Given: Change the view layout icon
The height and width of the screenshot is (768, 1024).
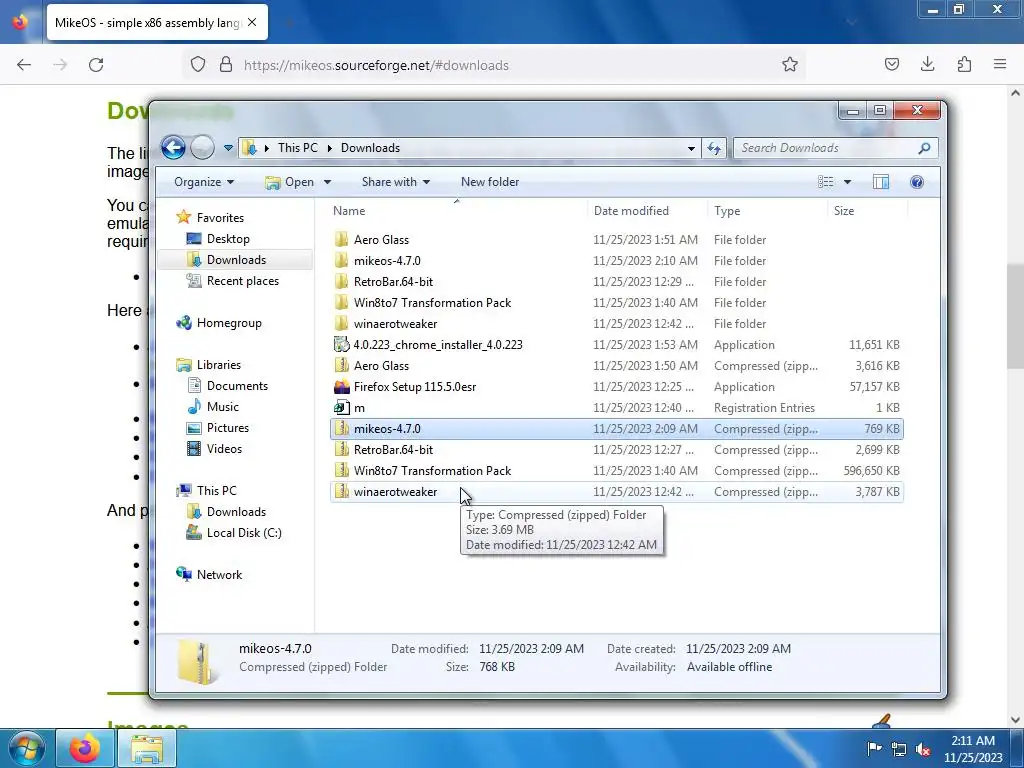Looking at the screenshot, I should 825,182.
